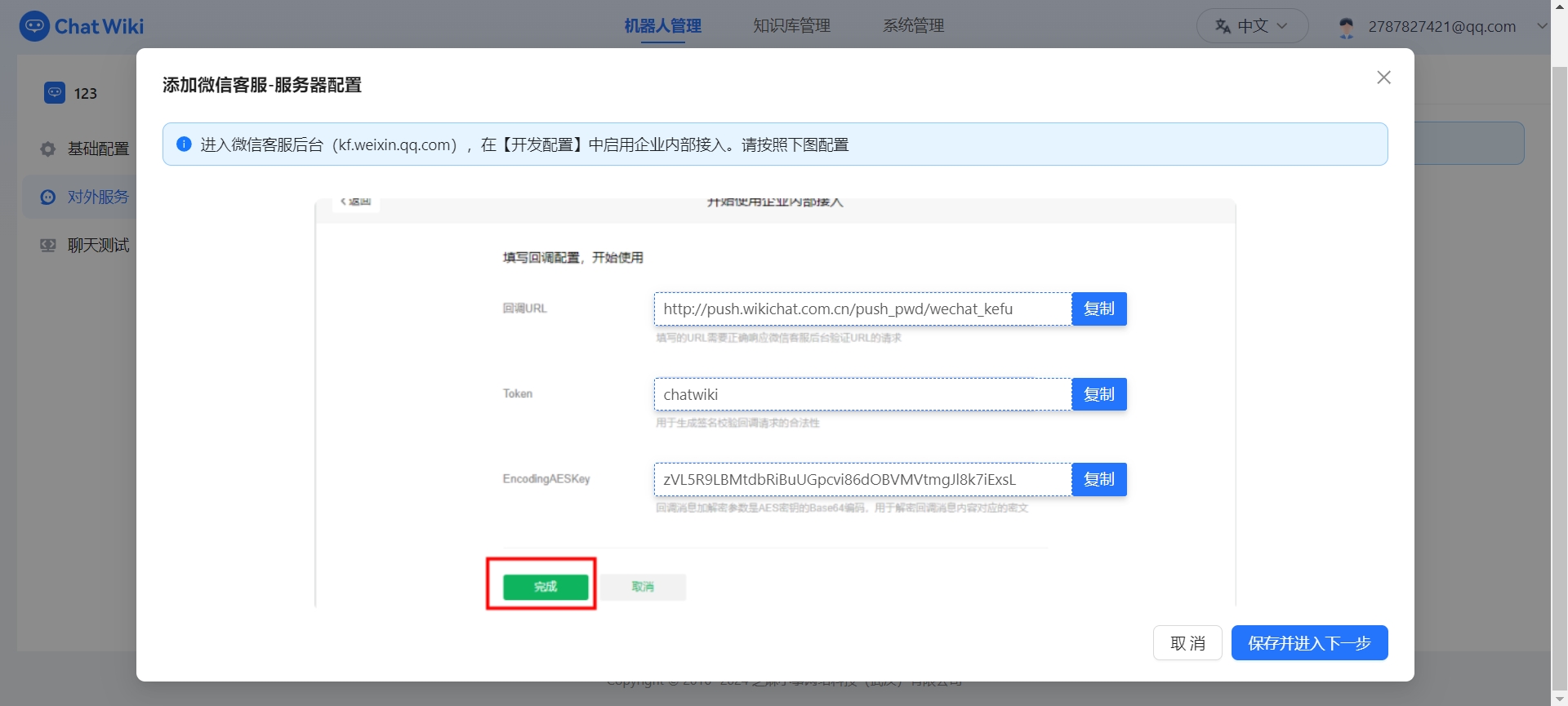Image resolution: width=1568 pixels, height=706 pixels.
Task: Click the page scrollbar down arrow
Action: click(1559, 699)
